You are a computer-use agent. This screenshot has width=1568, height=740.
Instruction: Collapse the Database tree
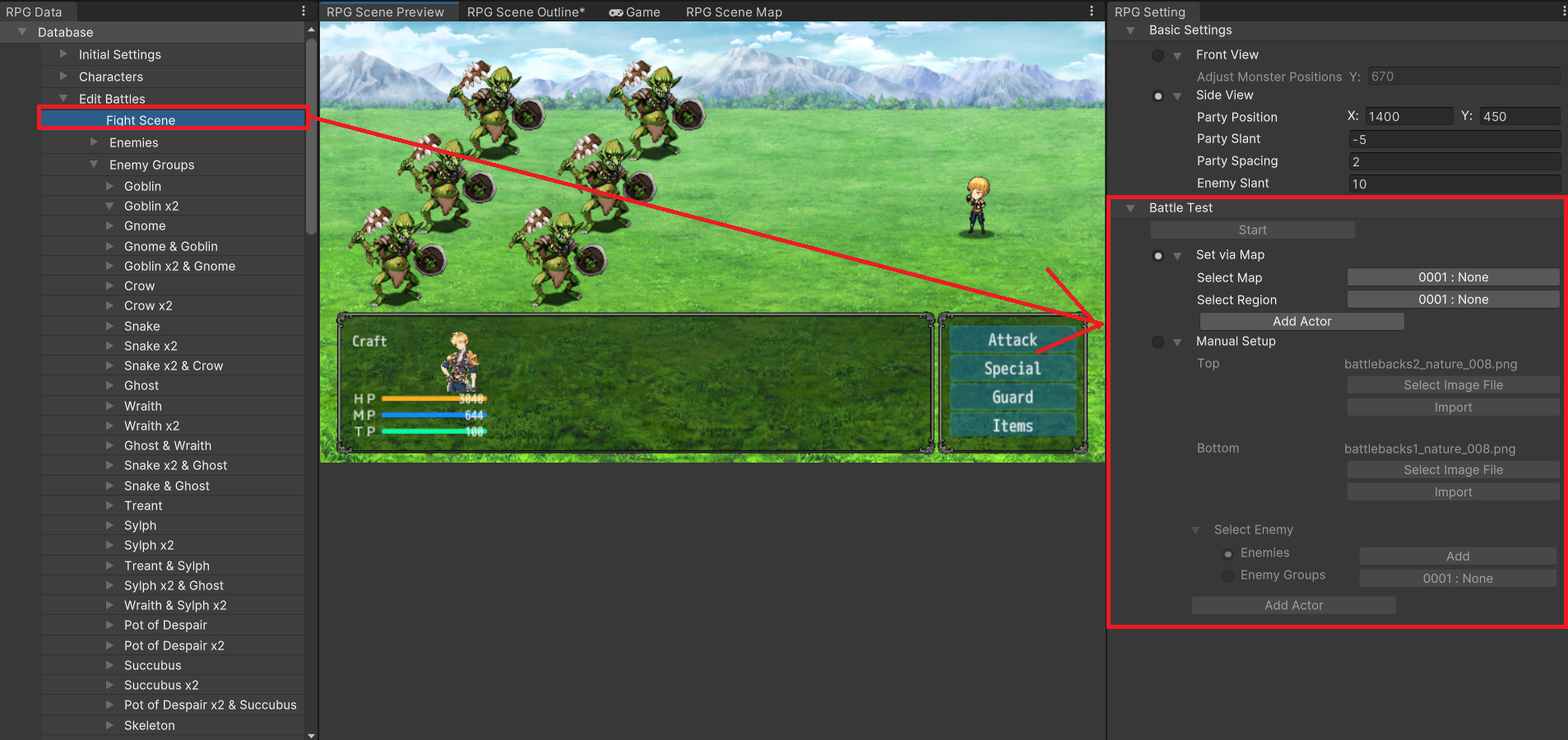click(x=22, y=32)
